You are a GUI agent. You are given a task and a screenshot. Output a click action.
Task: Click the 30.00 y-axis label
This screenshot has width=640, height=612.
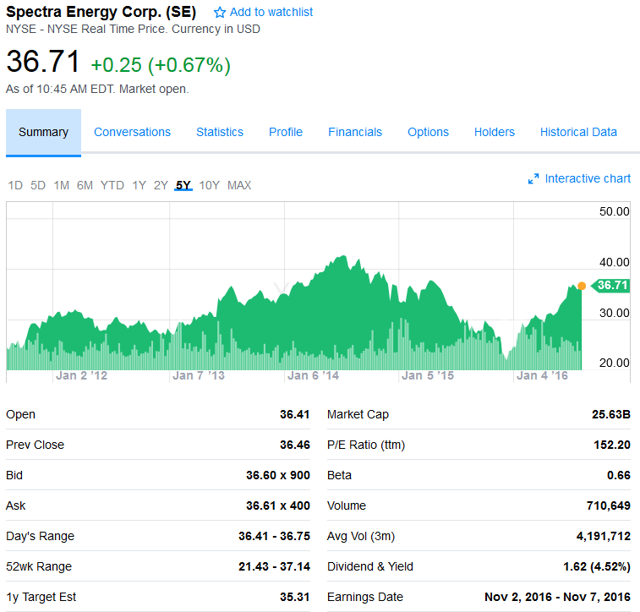pos(614,313)
